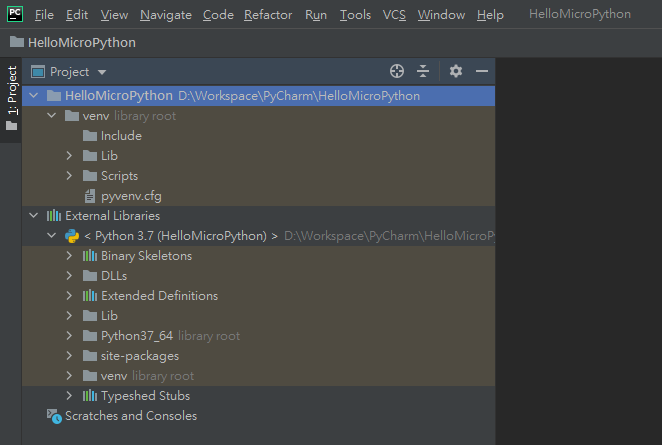Click the Typeshed Stubs library icon

[90, 396]
